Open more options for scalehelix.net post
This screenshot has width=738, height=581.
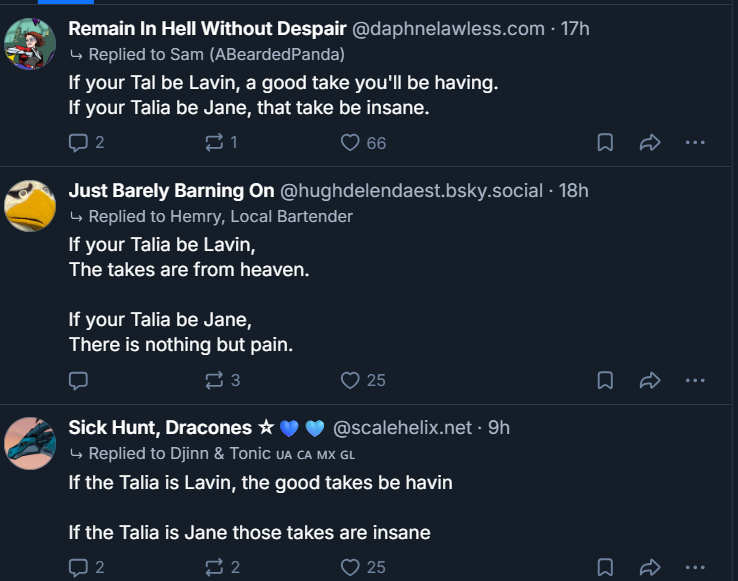695,567
